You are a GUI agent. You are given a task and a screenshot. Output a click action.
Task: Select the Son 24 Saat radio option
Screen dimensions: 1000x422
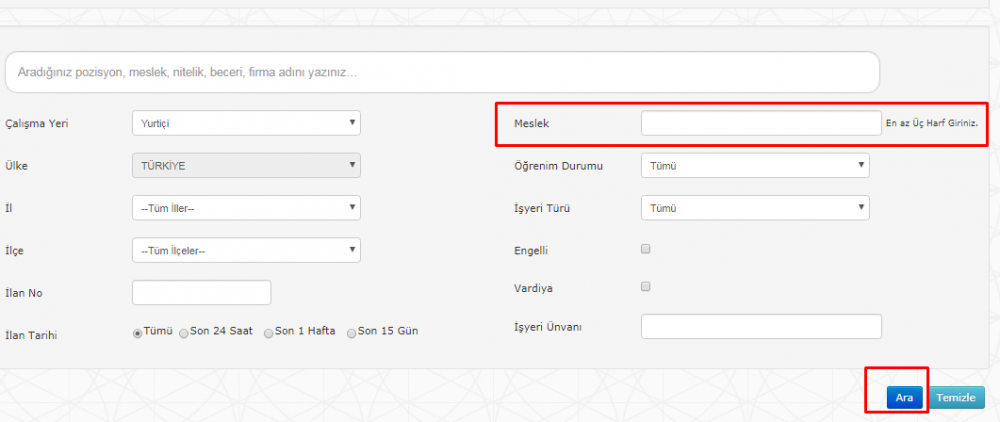coord(184,333)
